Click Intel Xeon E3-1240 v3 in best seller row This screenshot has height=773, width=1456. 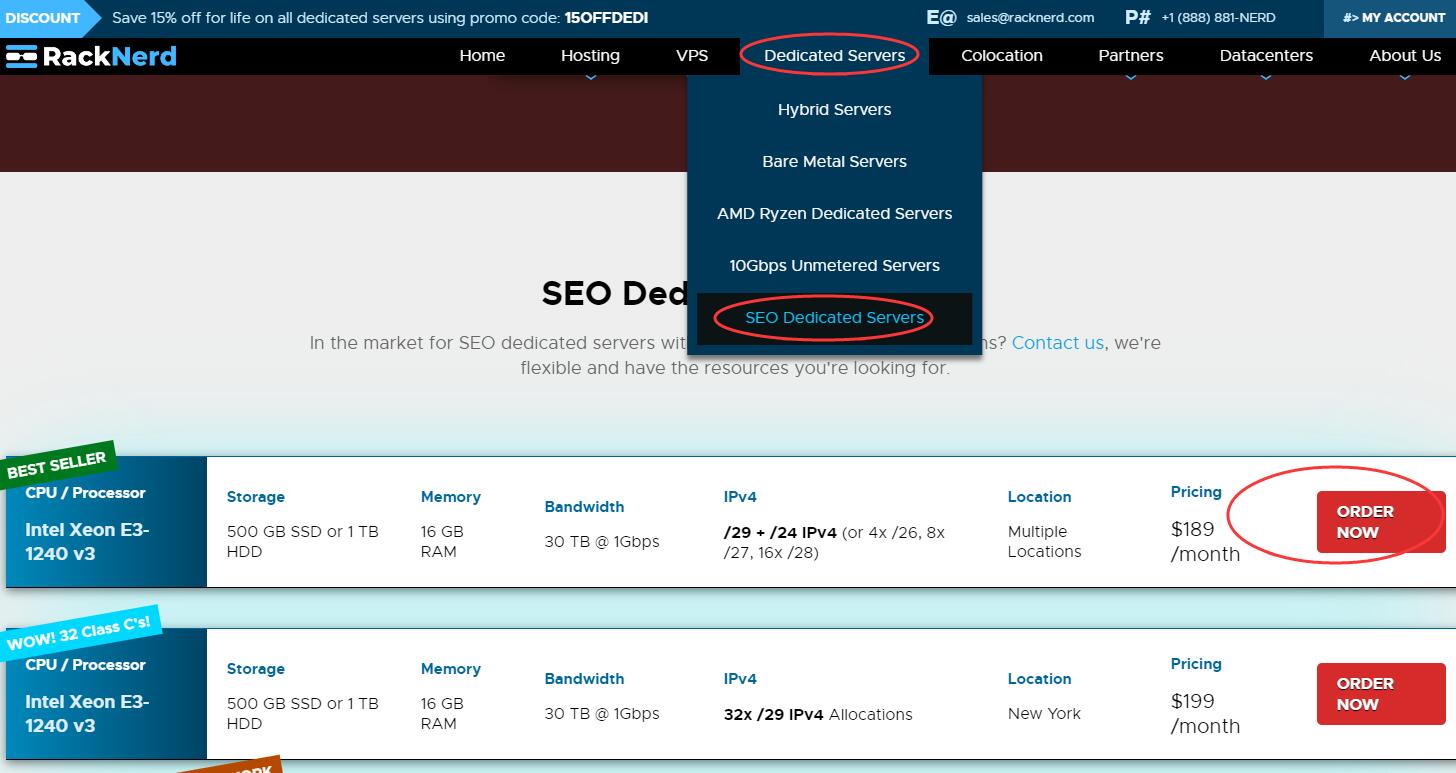pyautogui.click(x=87, y=541)
